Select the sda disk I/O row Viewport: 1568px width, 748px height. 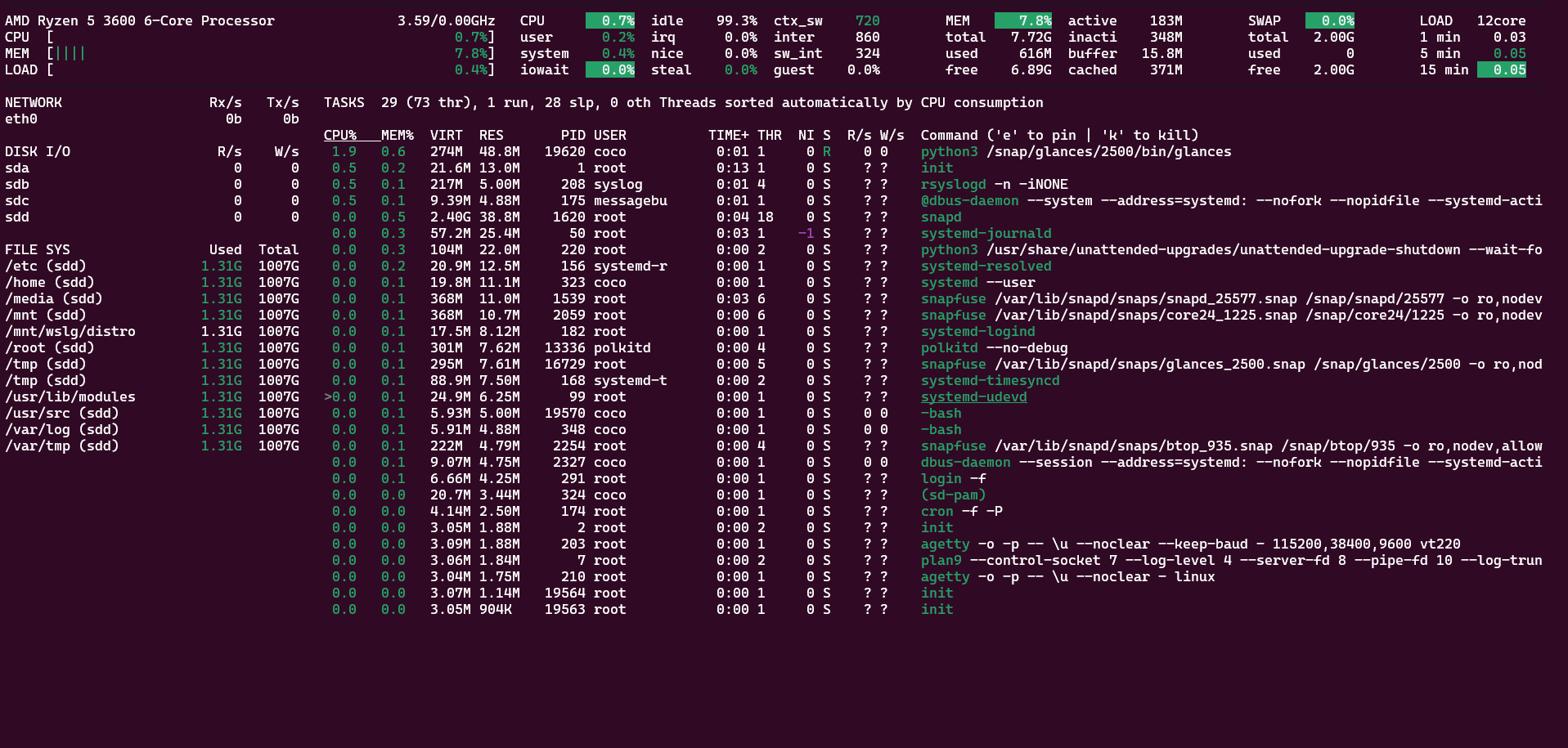pos(16,168)
